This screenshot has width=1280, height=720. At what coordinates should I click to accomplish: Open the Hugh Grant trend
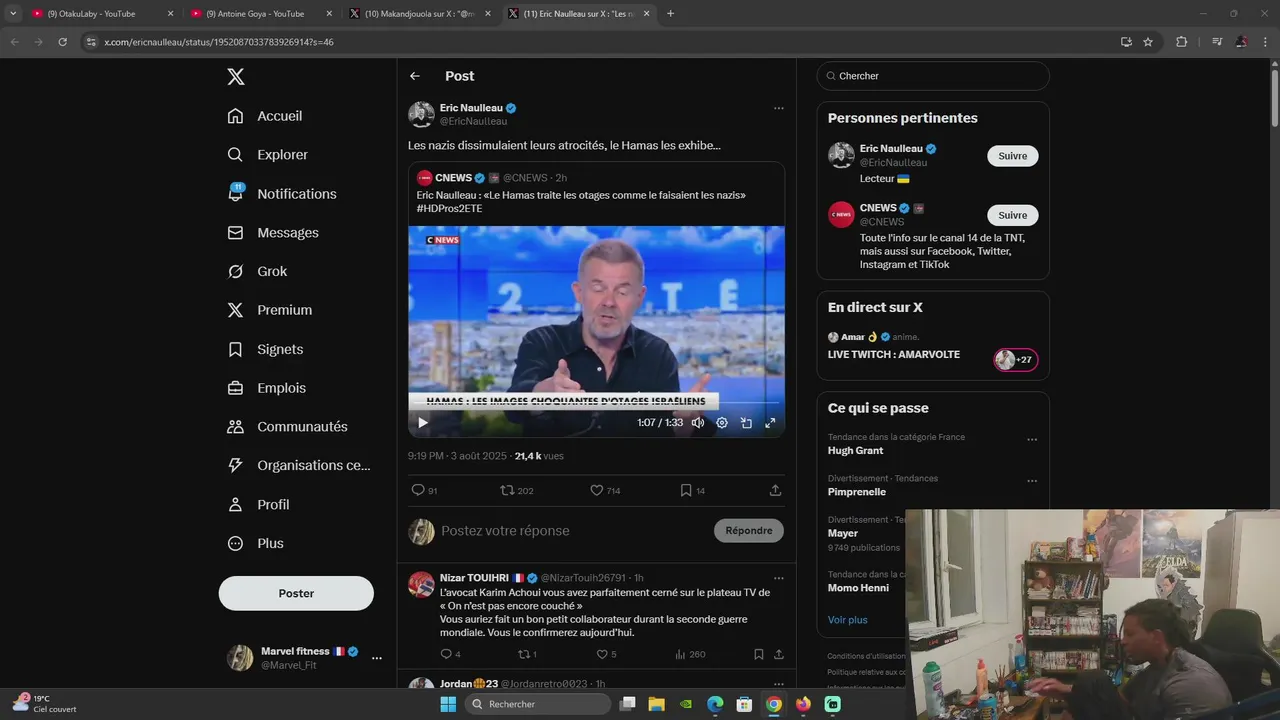coord(855,451)
